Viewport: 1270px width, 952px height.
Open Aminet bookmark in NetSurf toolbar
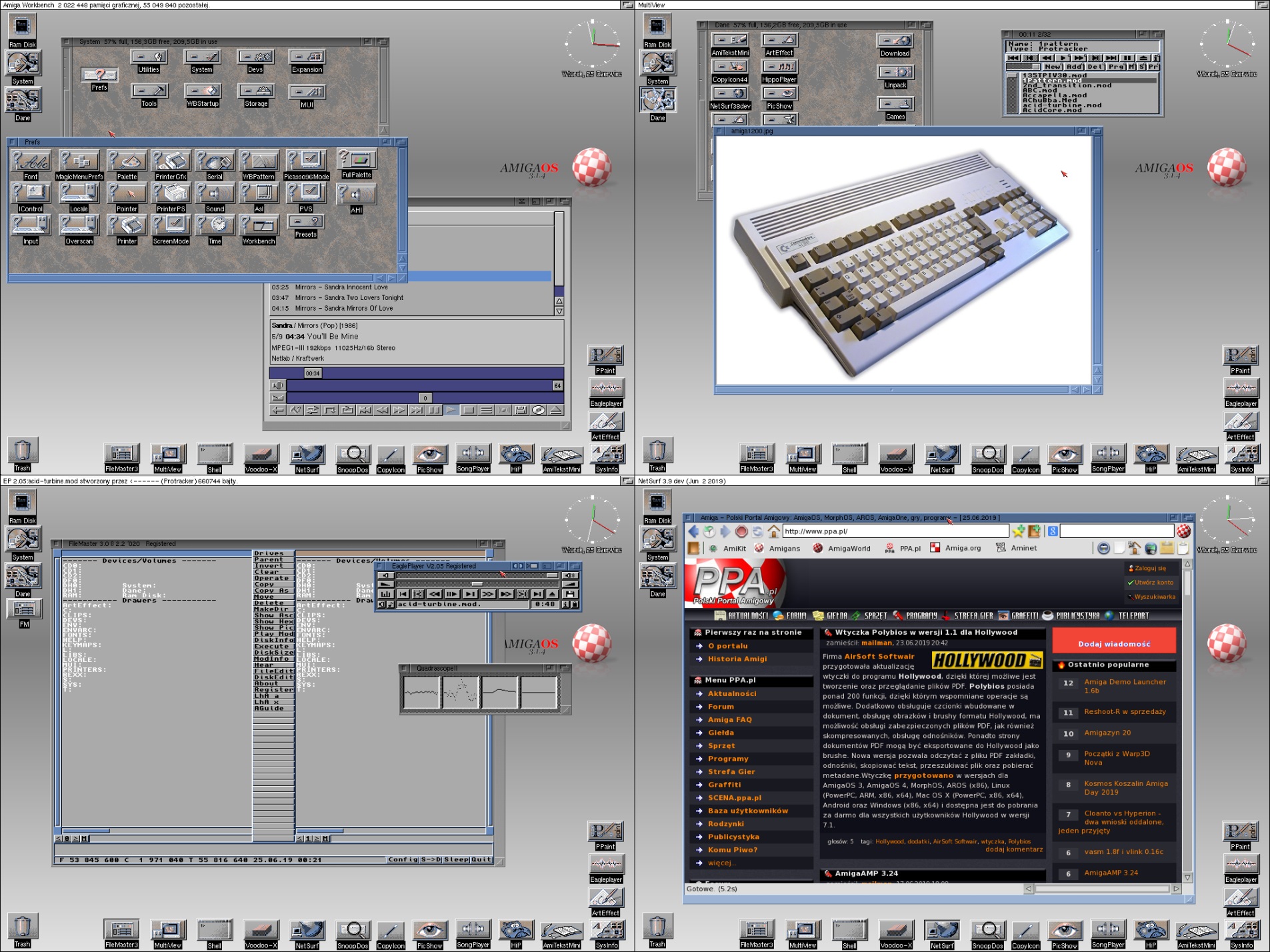(x=1017, y=548)
